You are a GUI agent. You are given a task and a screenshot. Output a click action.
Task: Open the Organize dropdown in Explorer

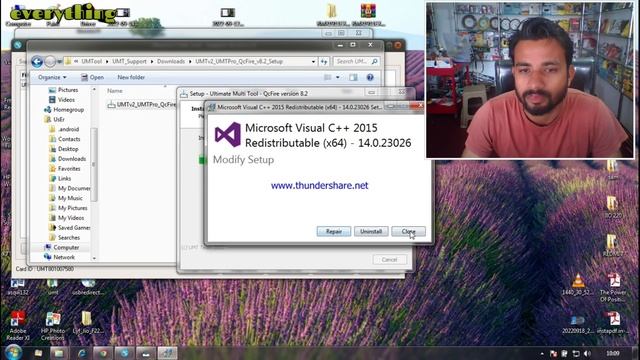click(52, 77)
